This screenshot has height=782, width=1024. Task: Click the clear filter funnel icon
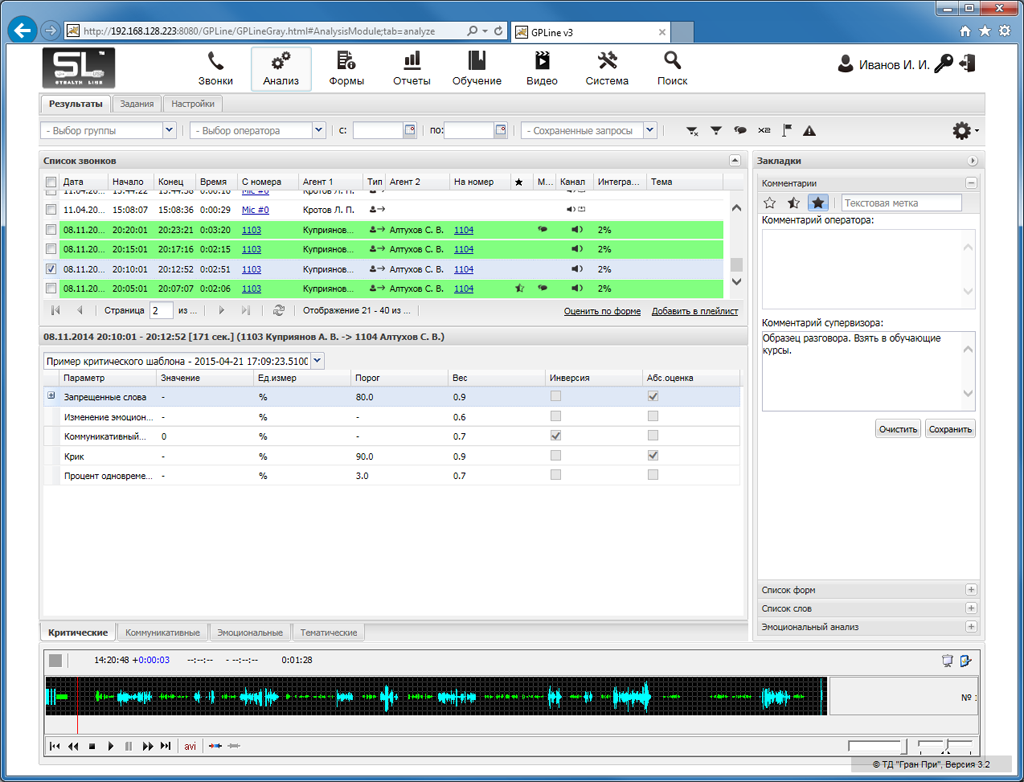pos(692,131)
